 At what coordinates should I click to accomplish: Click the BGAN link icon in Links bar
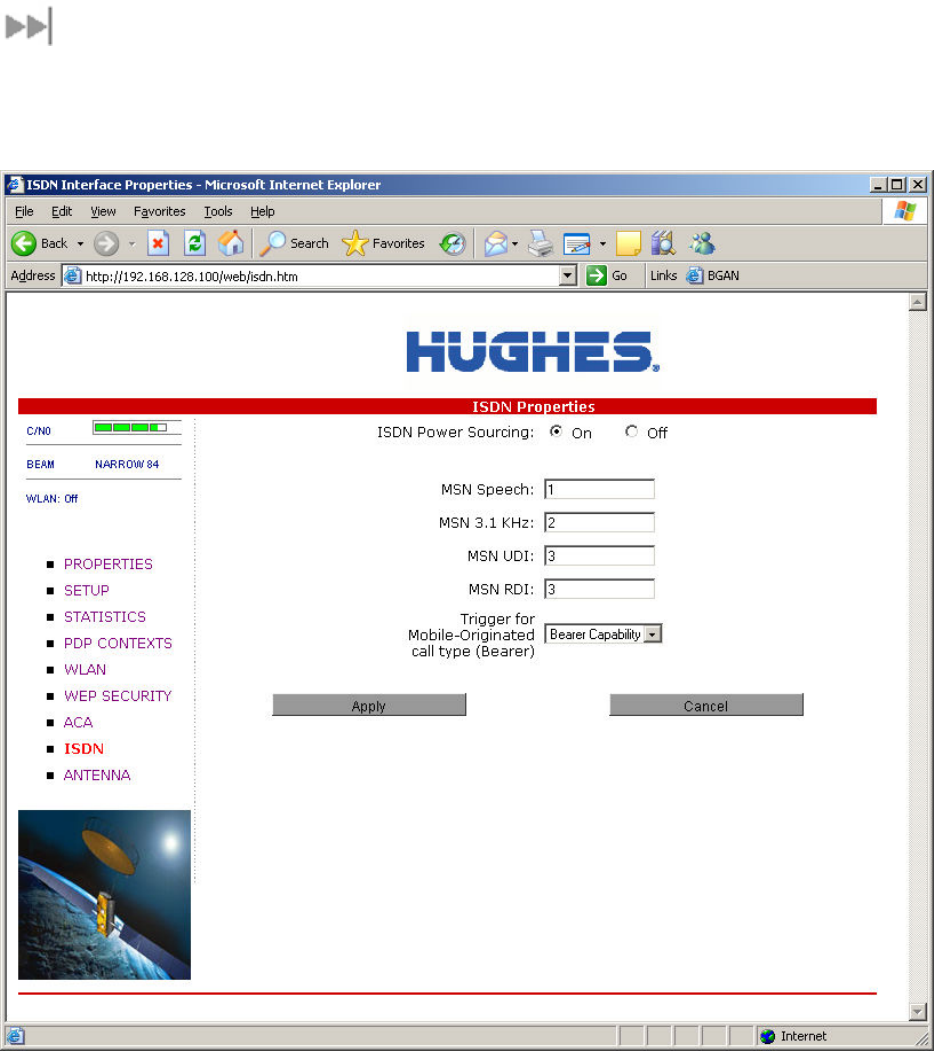tap(695, 275)
